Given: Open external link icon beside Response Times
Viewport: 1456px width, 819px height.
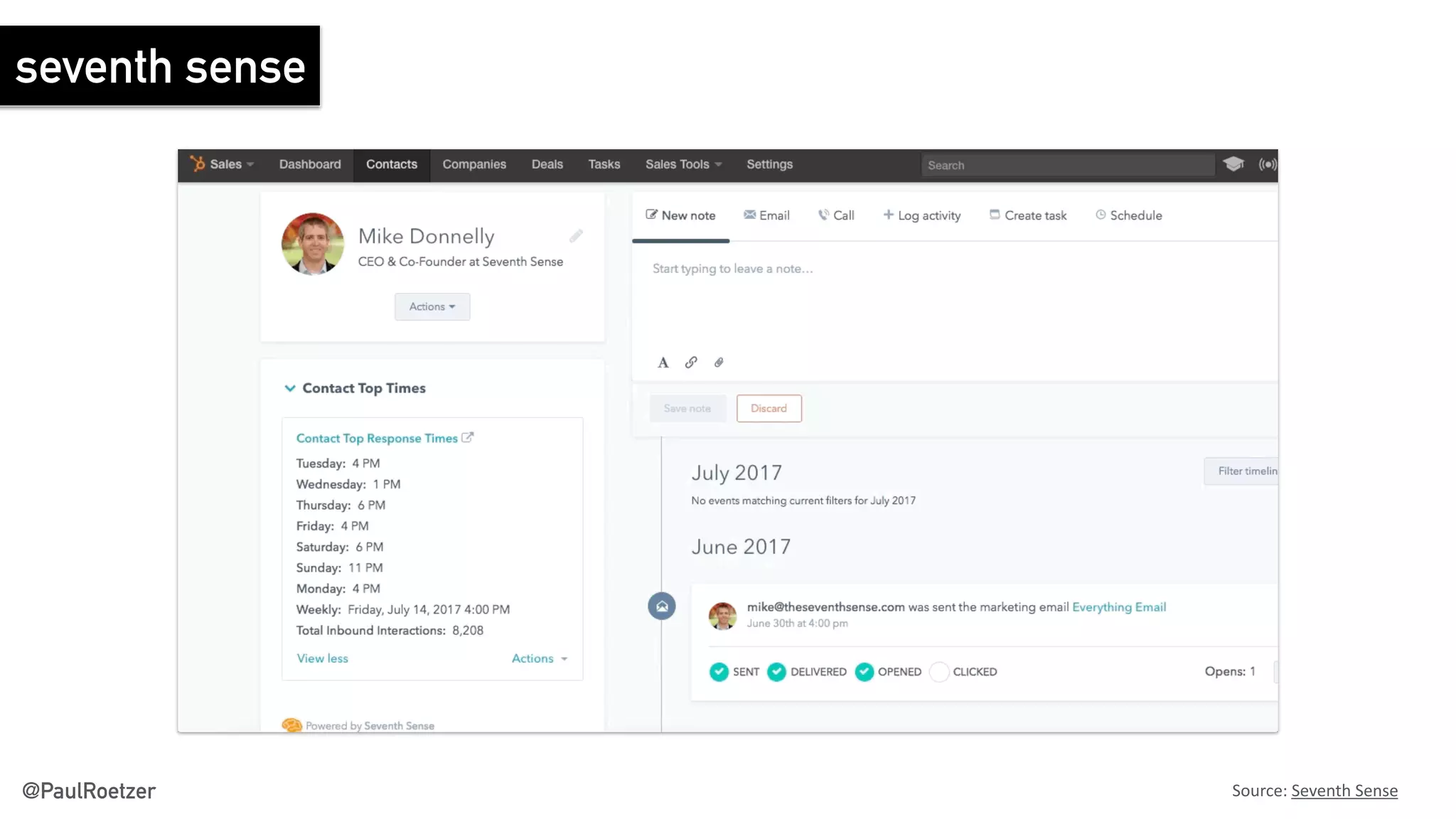Looking at the screenshot, I should click(467, 438).
